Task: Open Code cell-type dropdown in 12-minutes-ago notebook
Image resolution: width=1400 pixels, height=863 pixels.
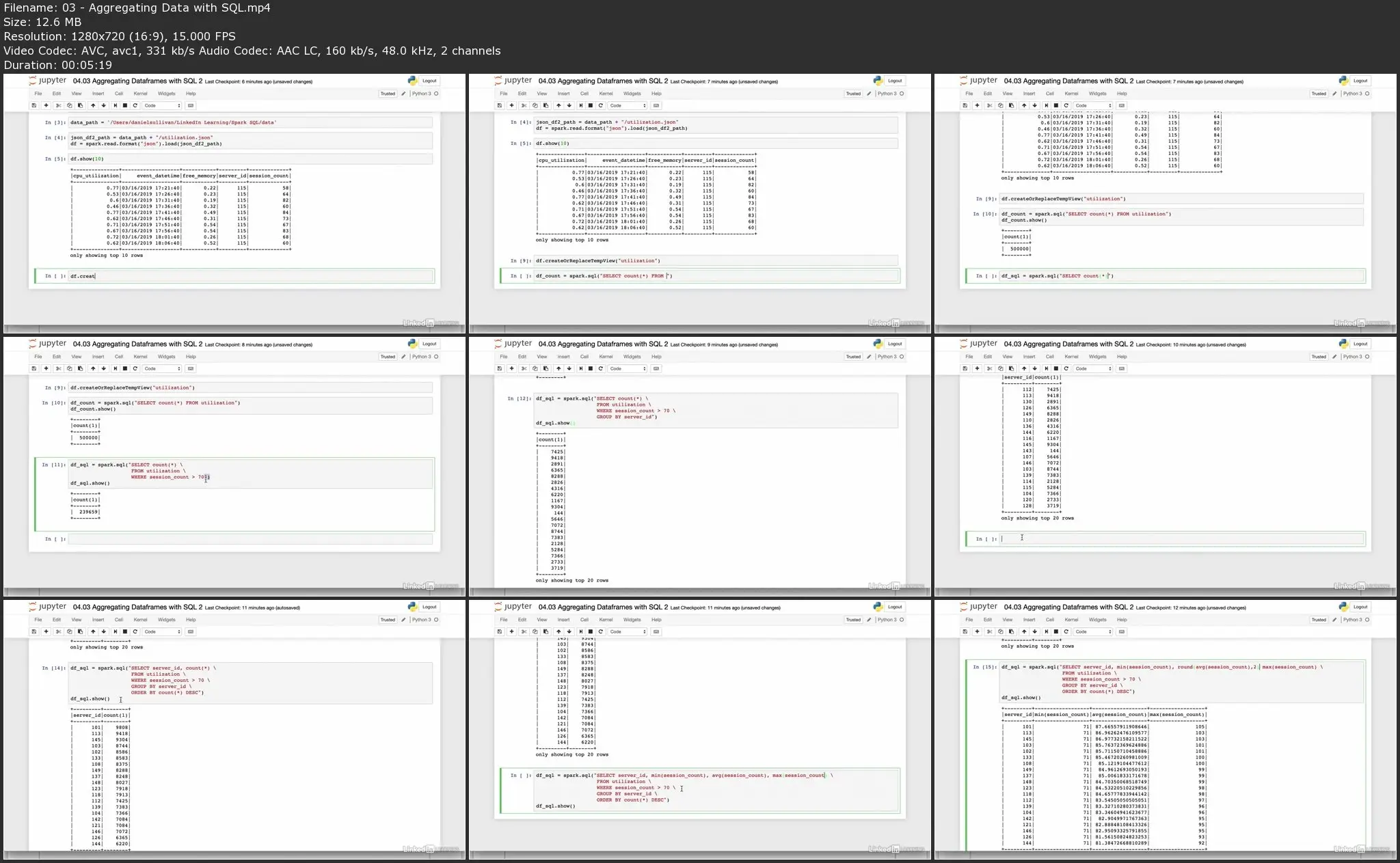Action: pos(1093,631)
